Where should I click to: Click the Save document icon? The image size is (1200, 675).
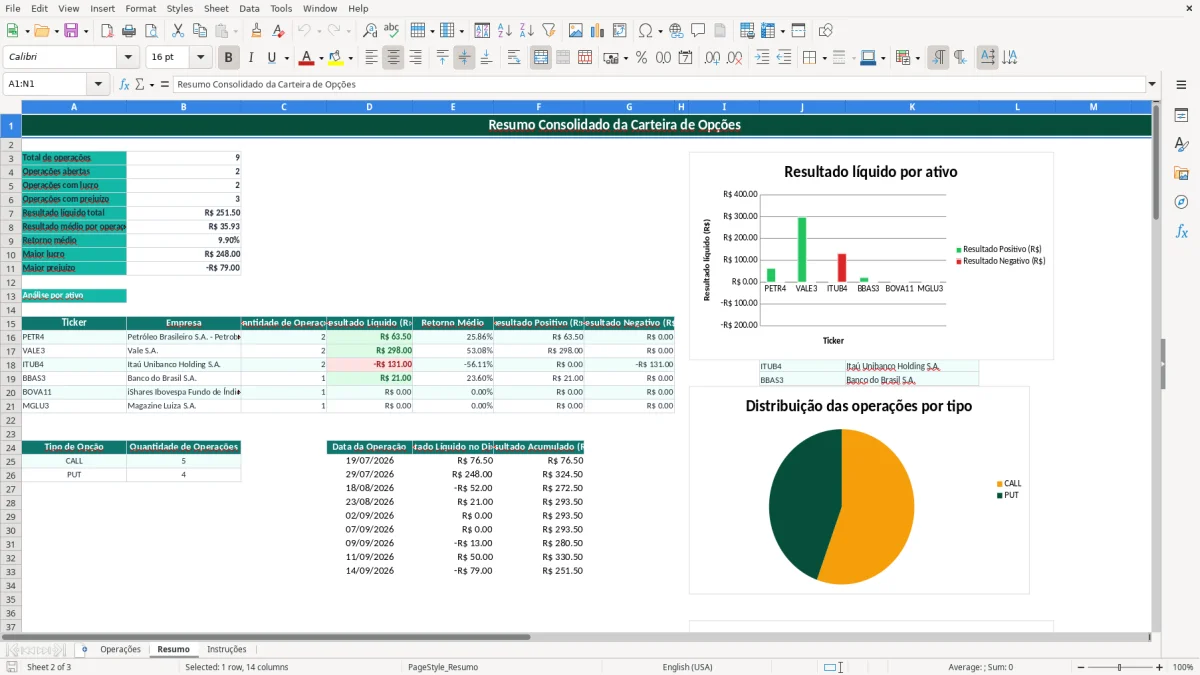pyautogui.click(x=71, y=31)
